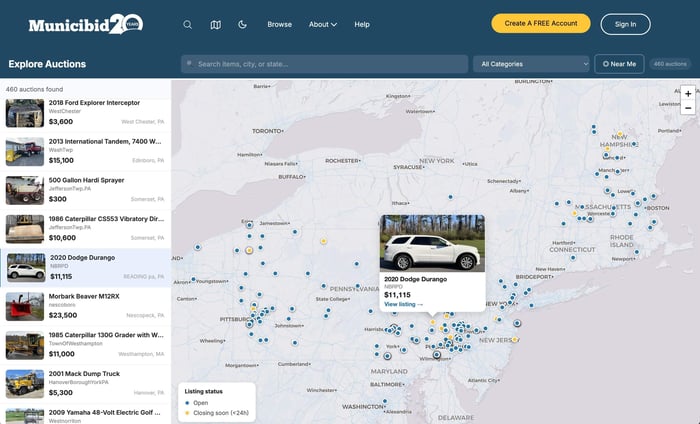Open the 500 Gallon Hardi Sprayer listing
The width and height of the screenshot is (700, 424).
point(85,190)
